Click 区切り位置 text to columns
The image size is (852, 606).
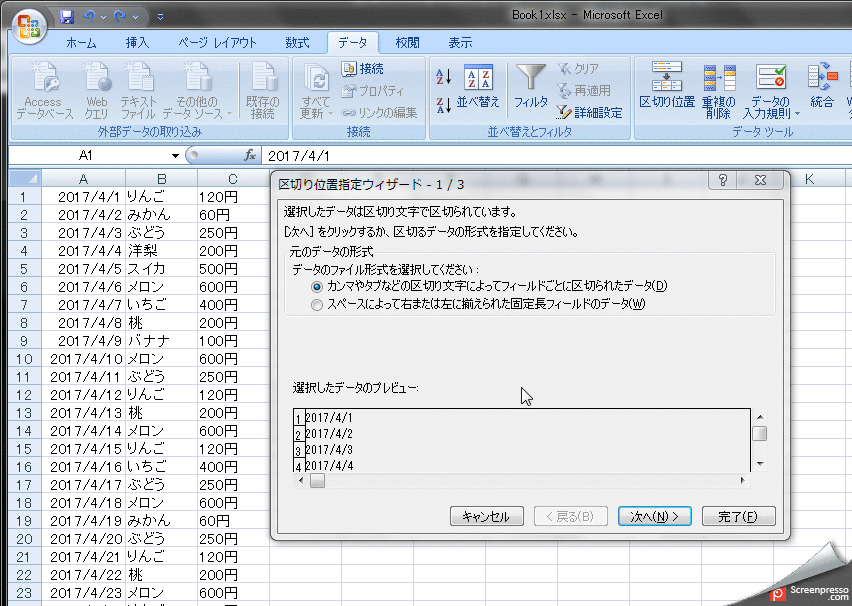667,85
